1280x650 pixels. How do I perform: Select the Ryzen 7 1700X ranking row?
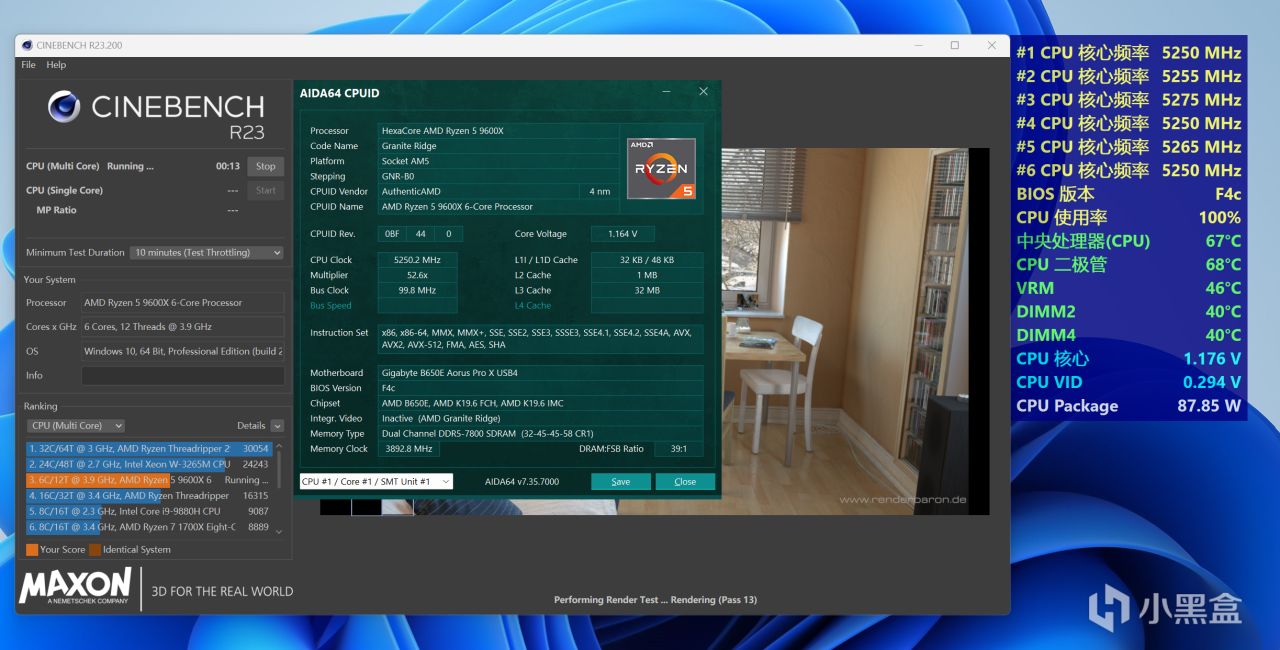(148, 526)
